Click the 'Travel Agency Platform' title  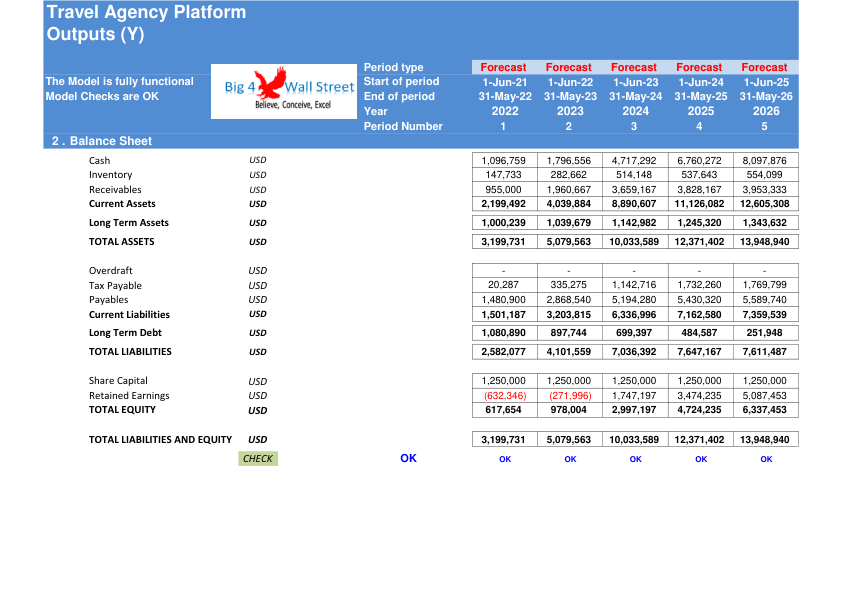point(146,12)
